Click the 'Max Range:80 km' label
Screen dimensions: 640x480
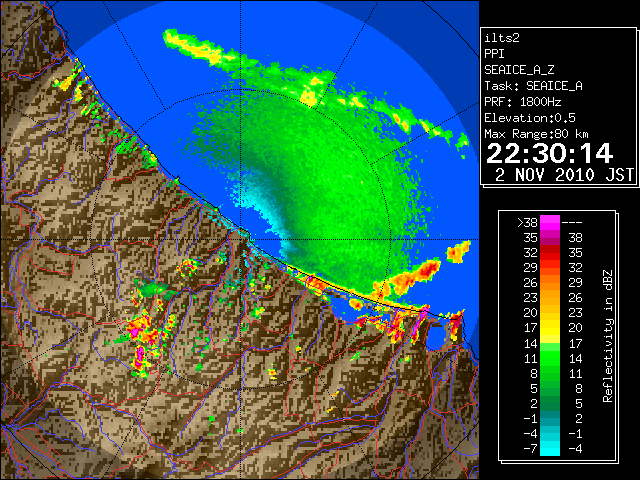click(536, 134)
